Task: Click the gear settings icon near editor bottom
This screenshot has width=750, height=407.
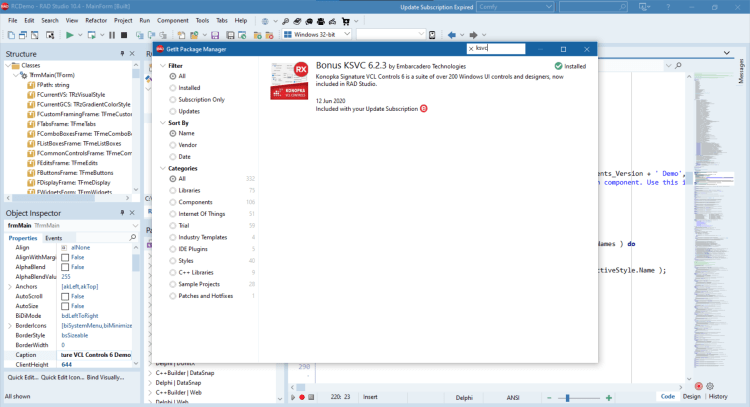Action: coord(710,386)
